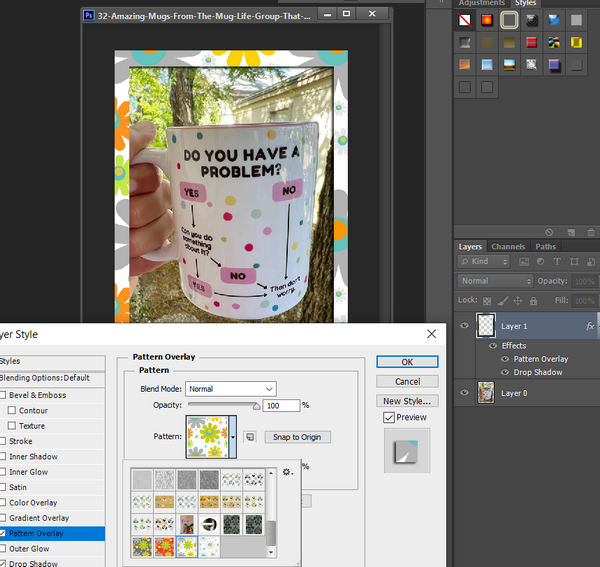
Task: Click the Opacity value field showing 100
Action: 281,406
